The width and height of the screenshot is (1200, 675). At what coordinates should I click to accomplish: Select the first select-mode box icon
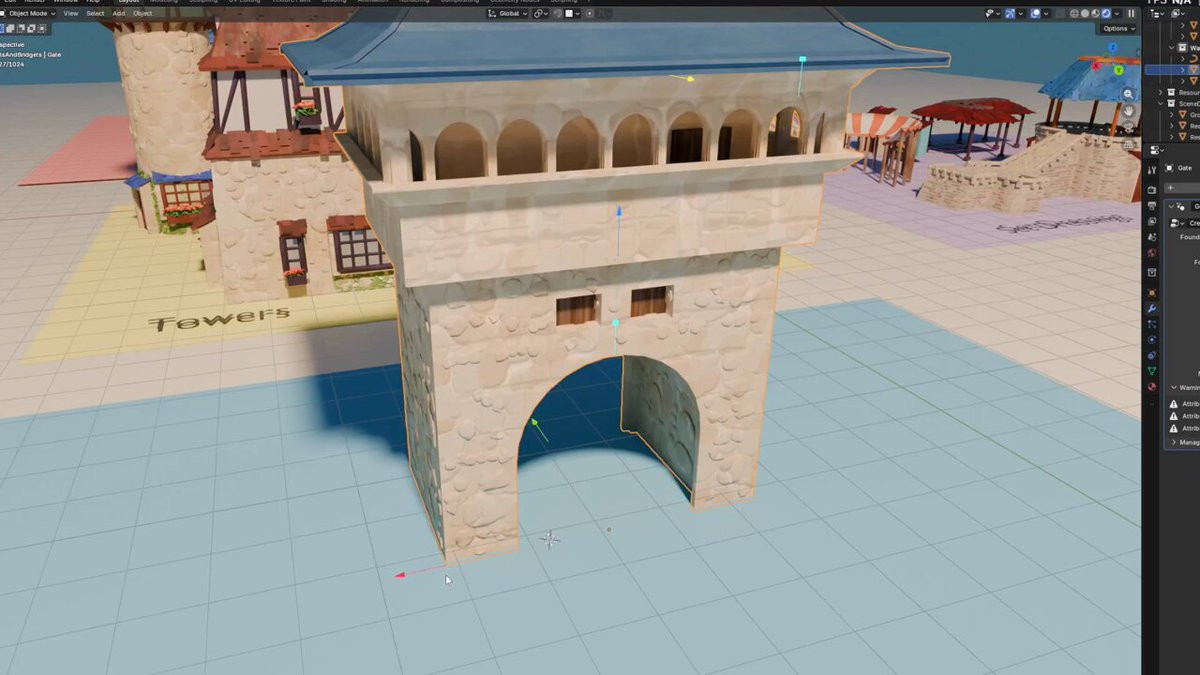[x=3, y=29]
